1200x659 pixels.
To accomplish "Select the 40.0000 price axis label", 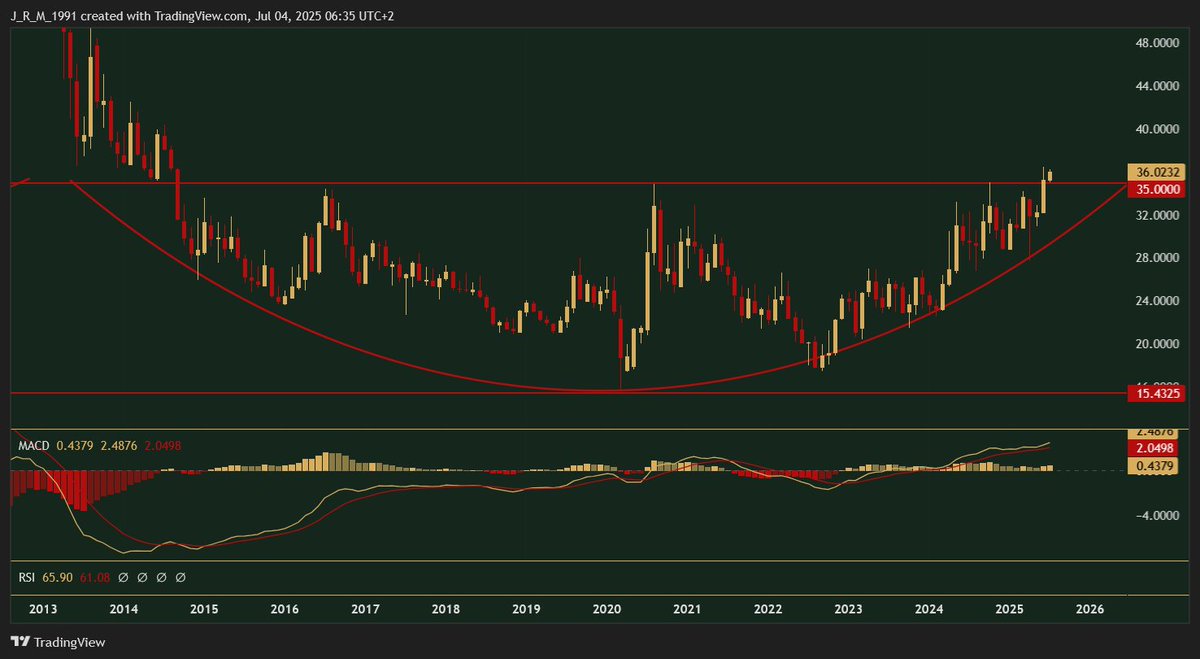I will (x=1159, y=129).
